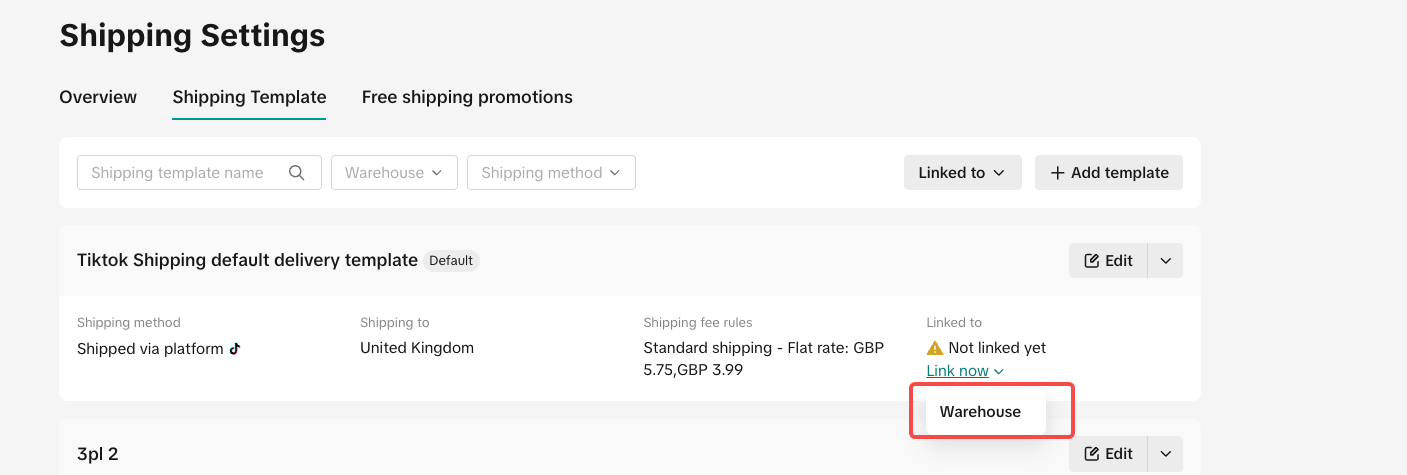Screen dimensions: 1407x475
Task: Select the Shipping Template tab
Action: tap(249, 97)
